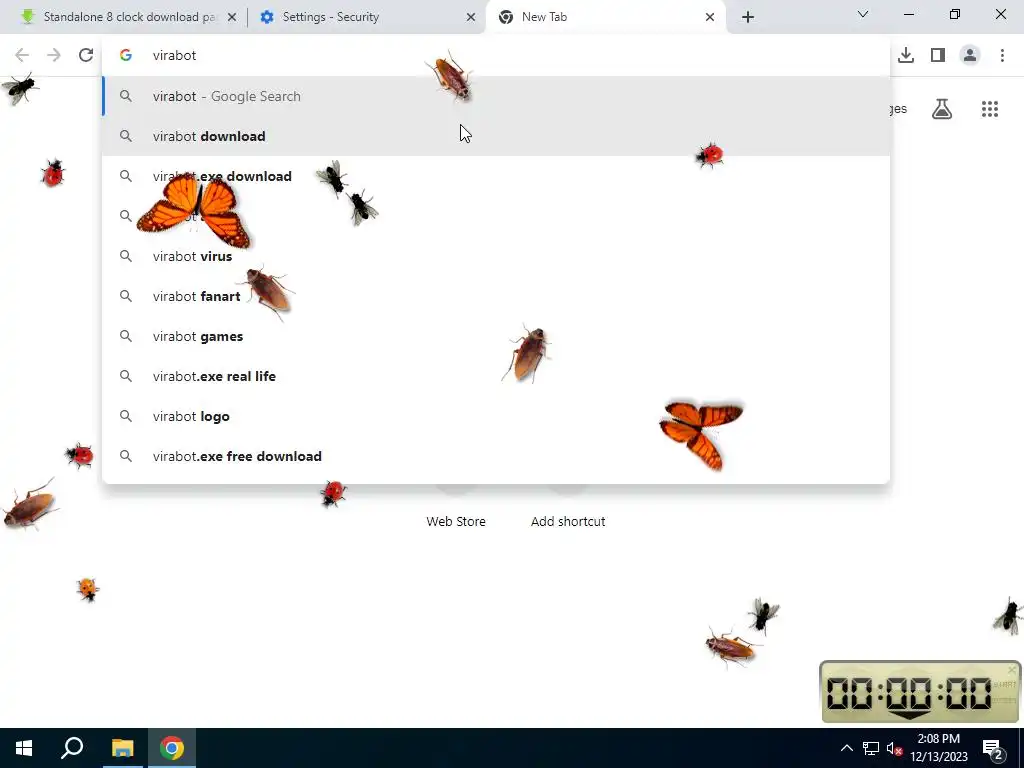Reload the page with the refresh icon
Viewport: 1024px width, 768px height.
pyautogui.click(x=86, y=55)
